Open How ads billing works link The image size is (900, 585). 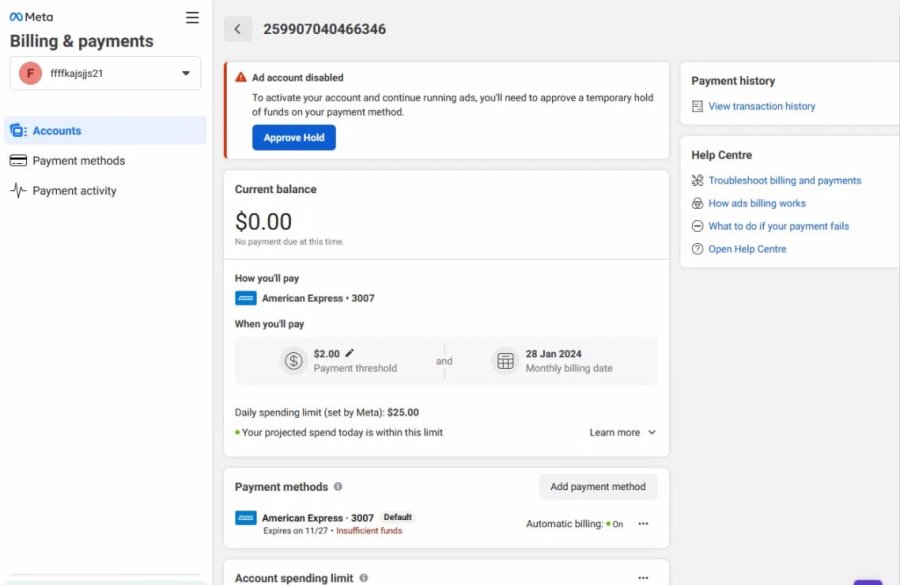[756, 203]
